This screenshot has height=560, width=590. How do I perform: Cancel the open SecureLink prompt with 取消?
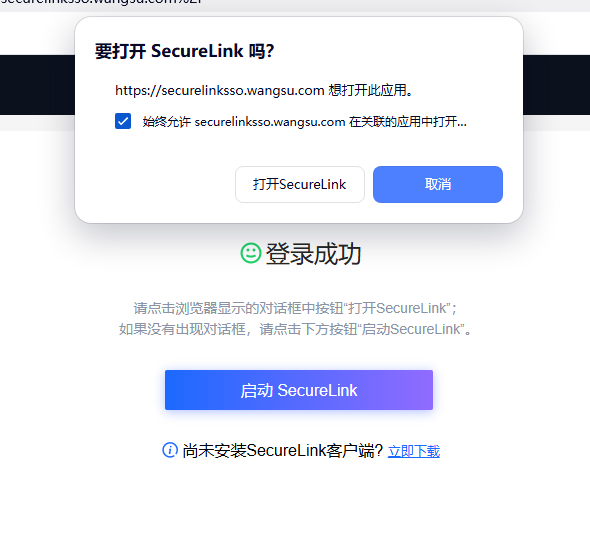point(438,184)
